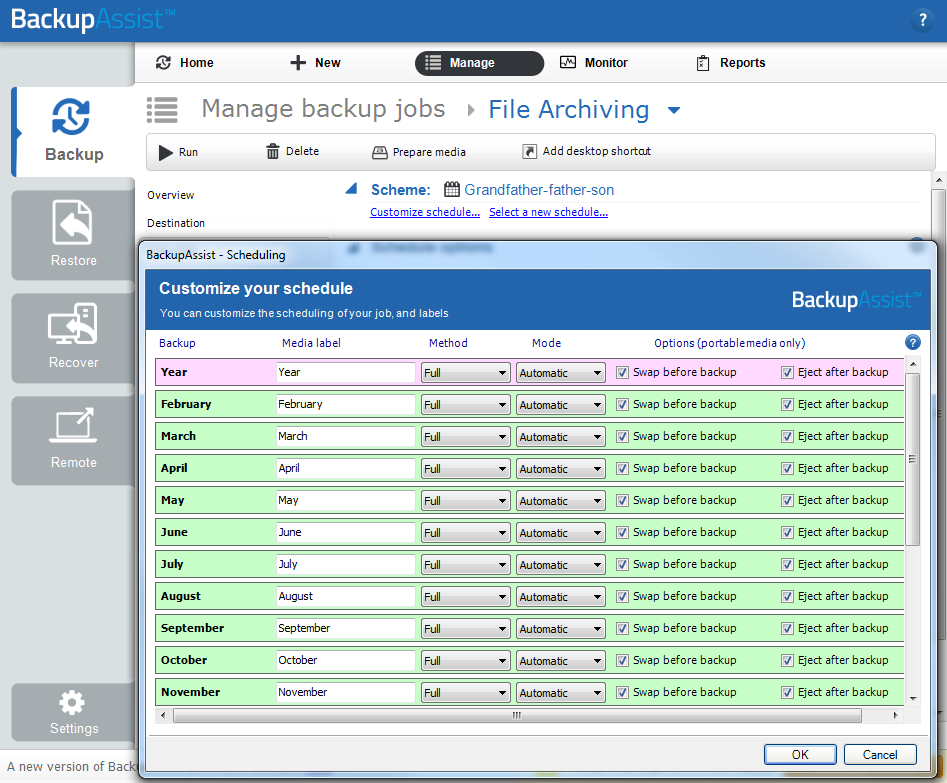This screenshot has height=783, width=947.
Task: Open Settings with the gear icon
Action: [x=73, y=711]
